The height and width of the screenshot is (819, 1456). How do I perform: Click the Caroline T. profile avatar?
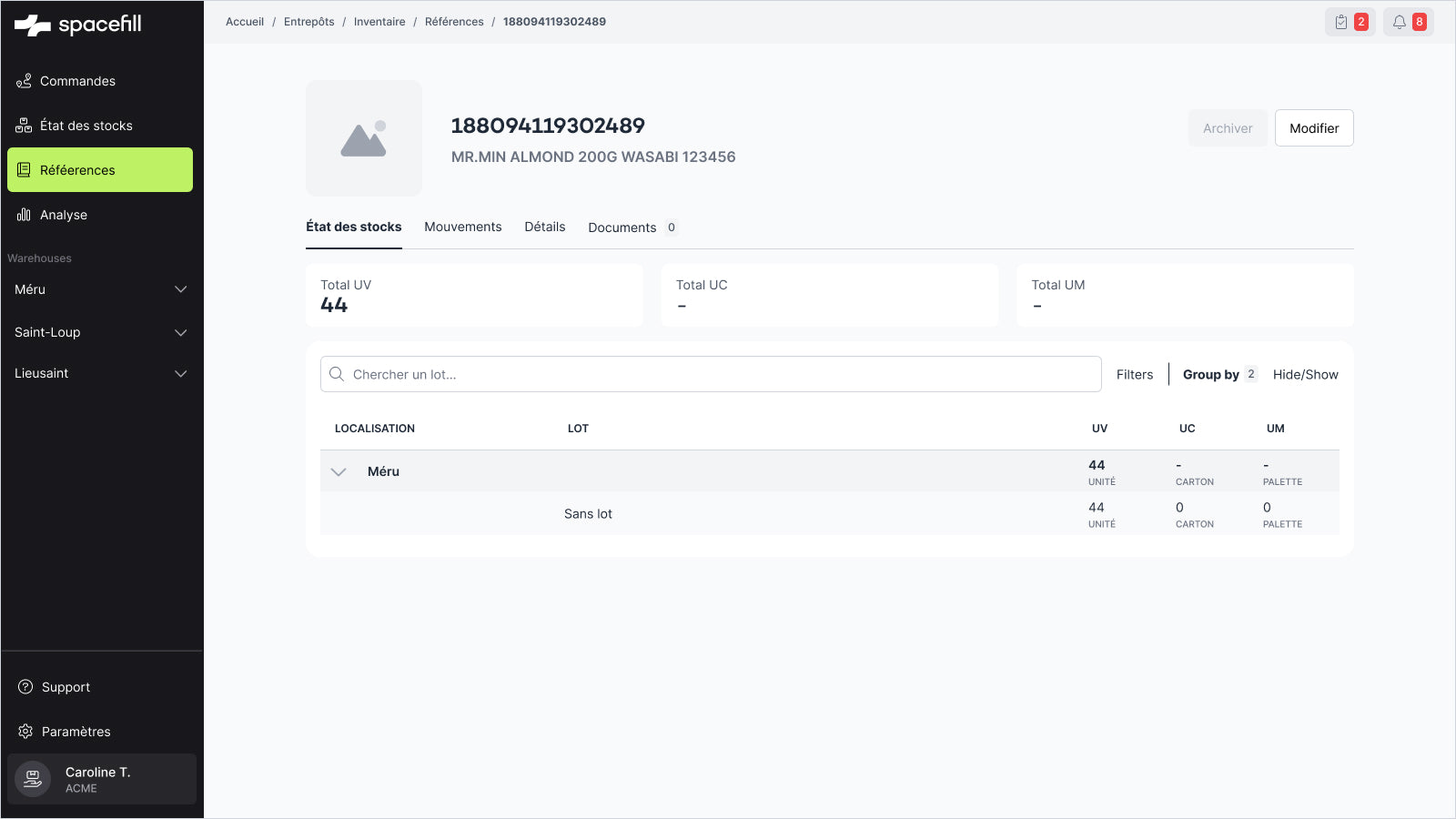tap(34, 779)
